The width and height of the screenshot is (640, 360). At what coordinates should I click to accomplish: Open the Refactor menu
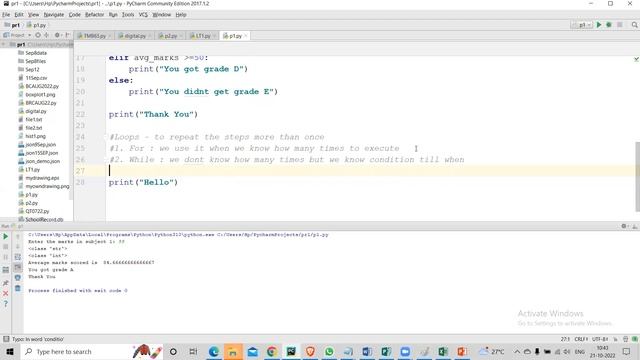point(94,15)
